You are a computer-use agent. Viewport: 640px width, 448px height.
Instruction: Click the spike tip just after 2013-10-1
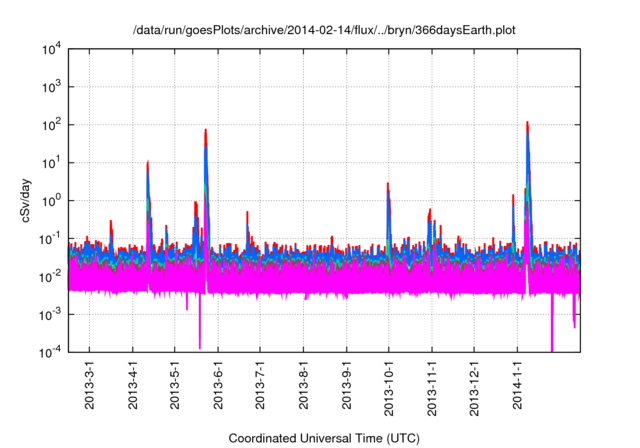[x=388, y=184]
